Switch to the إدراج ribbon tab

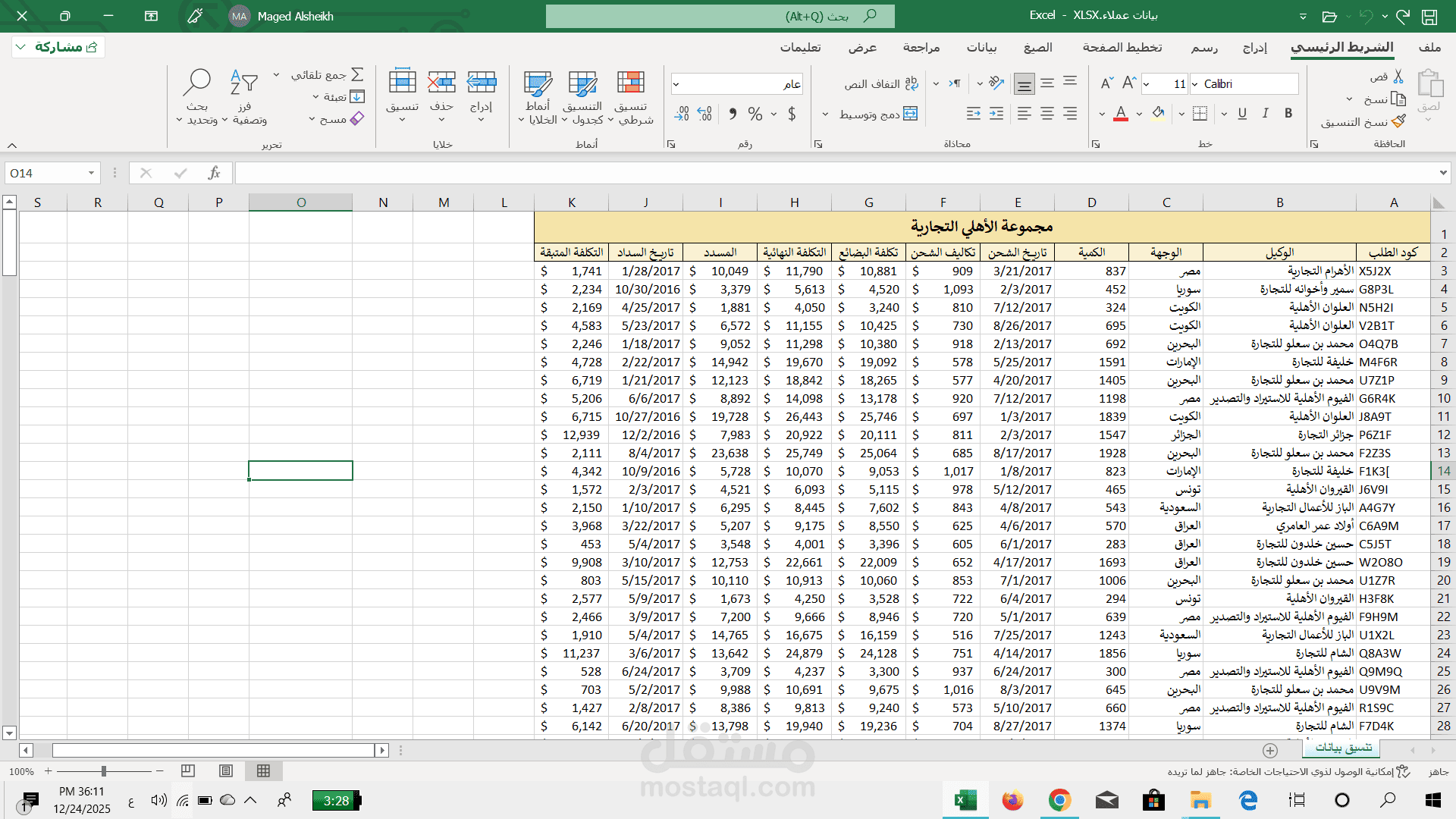click(x=1255, y=47)
